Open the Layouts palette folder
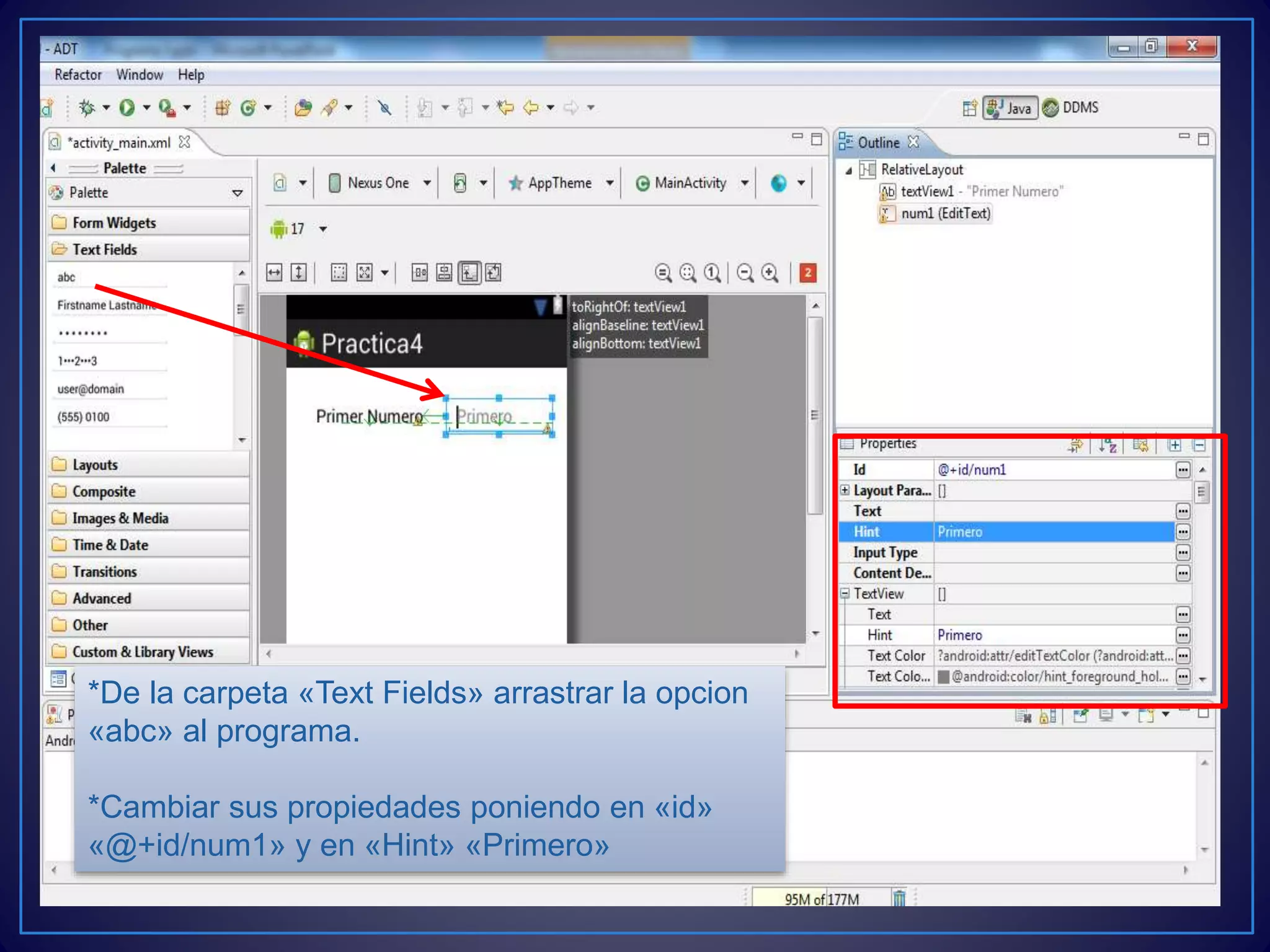 (149, 465)
